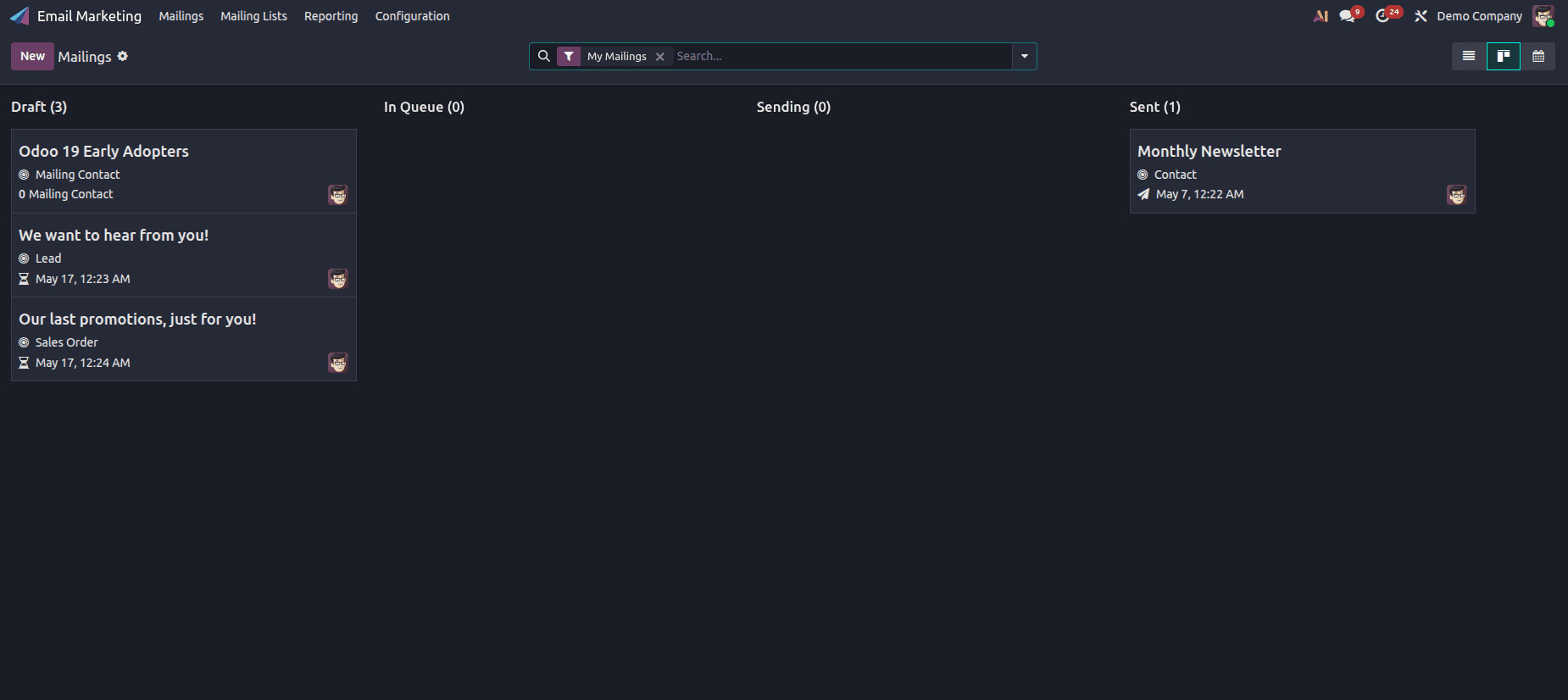Click the sent paper-plane icon on Monthly Newsletter
This screenshot has height=700, width=1568.
click(1143, 194)
